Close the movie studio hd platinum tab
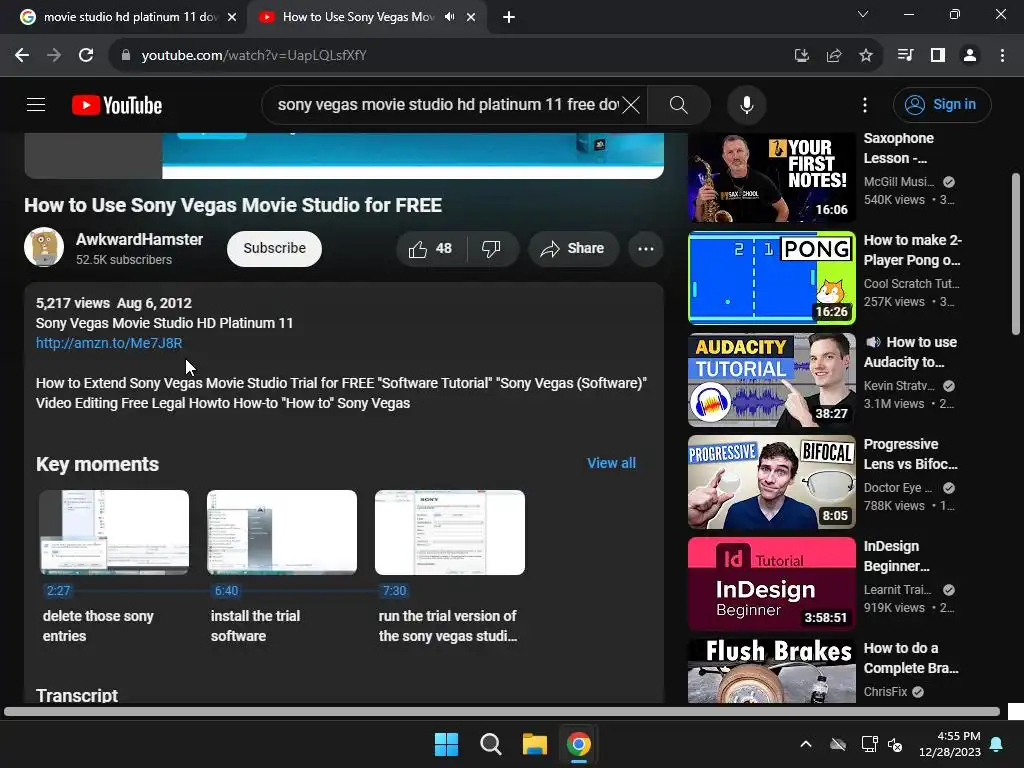This screenshot has height=768, width=1024. [x=232, y=17]
